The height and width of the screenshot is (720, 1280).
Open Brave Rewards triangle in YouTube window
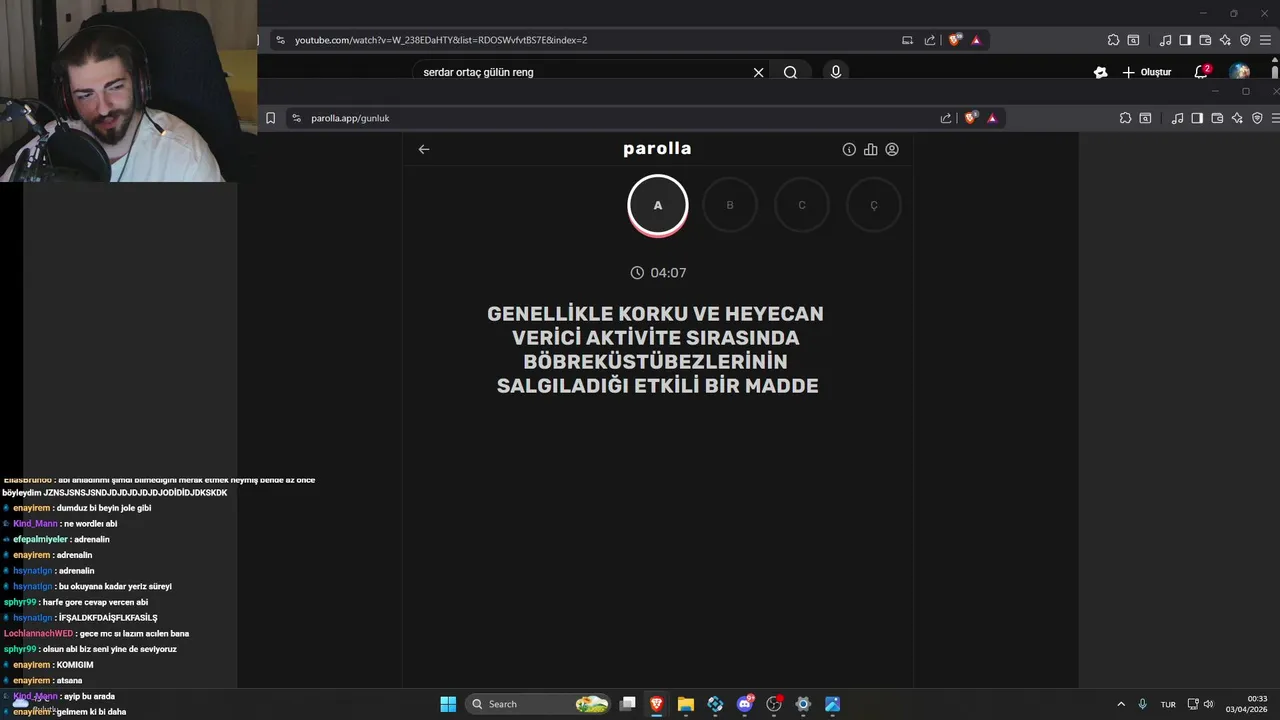click(976, 40)
